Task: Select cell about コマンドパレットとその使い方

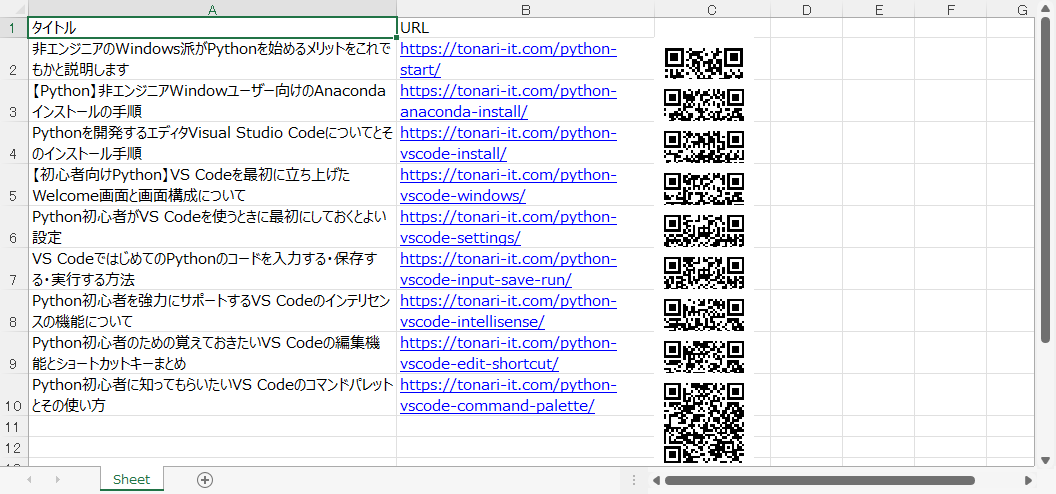Action: pos(212,394)
